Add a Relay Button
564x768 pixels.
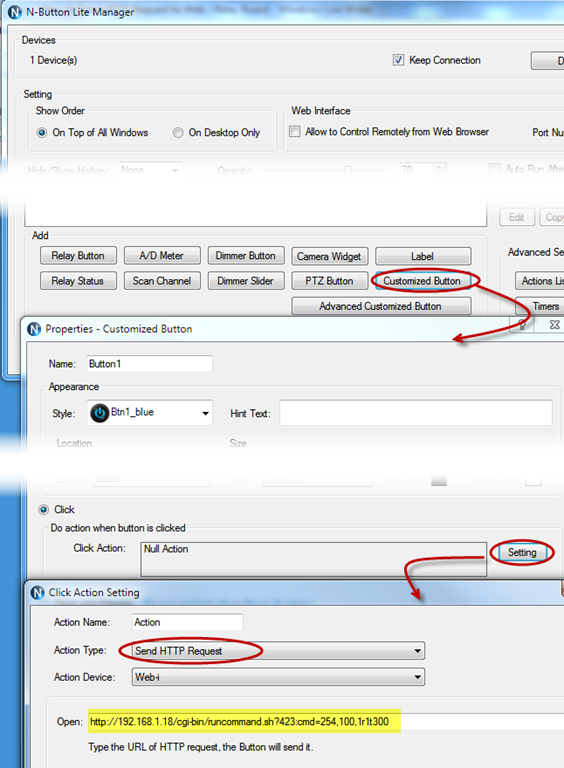coord(78,256)
